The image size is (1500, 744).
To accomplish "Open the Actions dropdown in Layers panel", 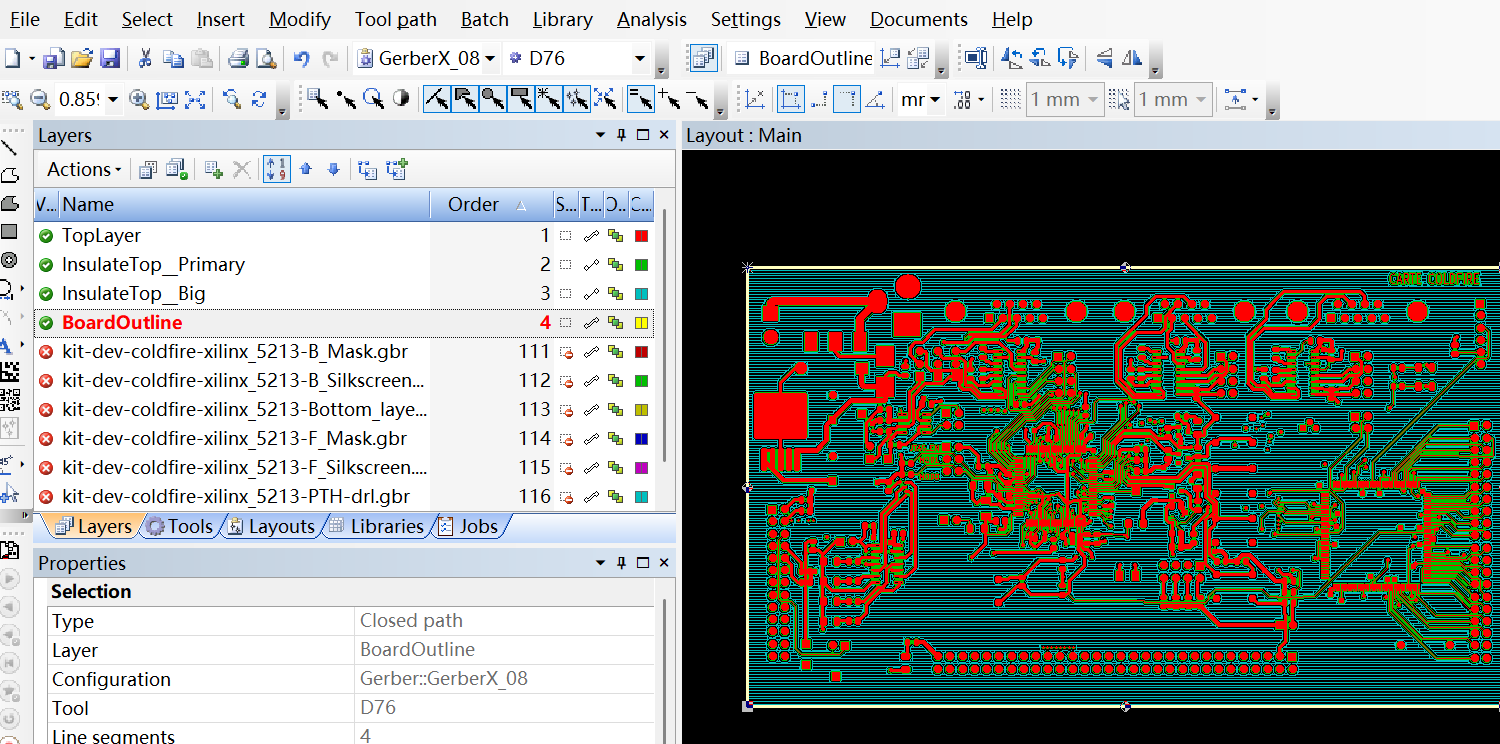I will (84, 169).
